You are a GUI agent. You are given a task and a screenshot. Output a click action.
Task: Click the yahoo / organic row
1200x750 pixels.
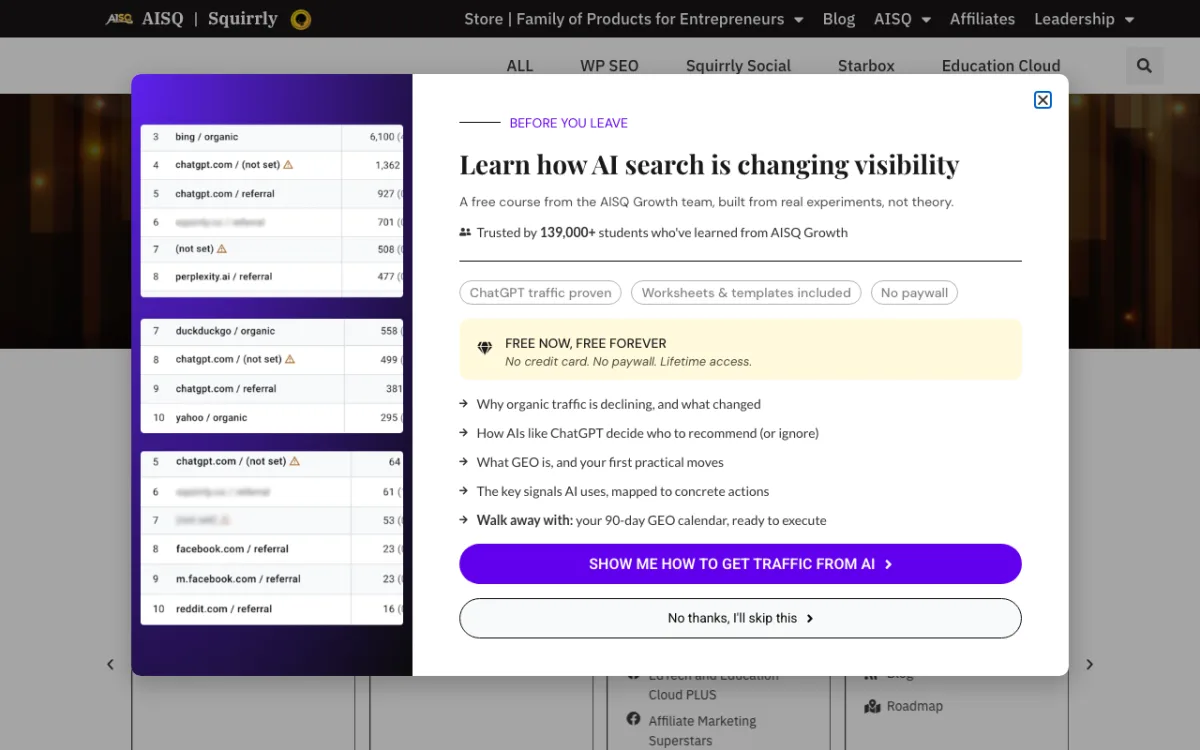[x=272, y=418]
